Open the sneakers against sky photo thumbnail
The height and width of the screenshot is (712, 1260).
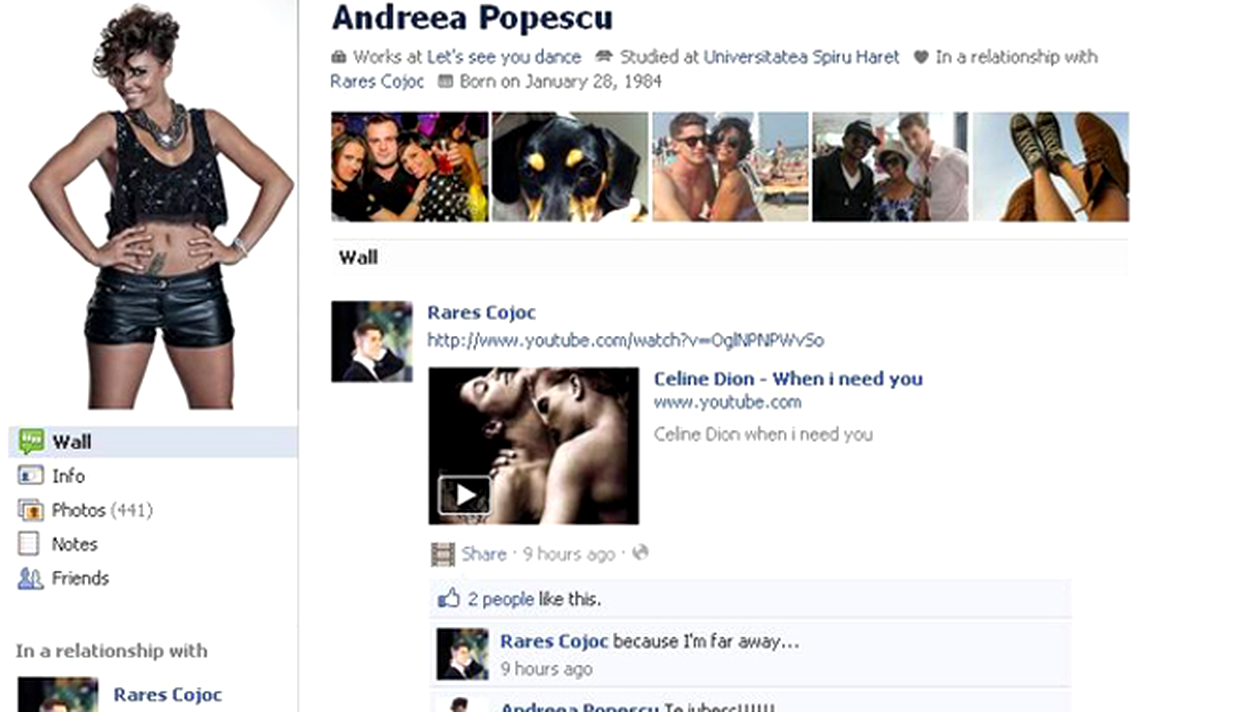pos(1050,166)
